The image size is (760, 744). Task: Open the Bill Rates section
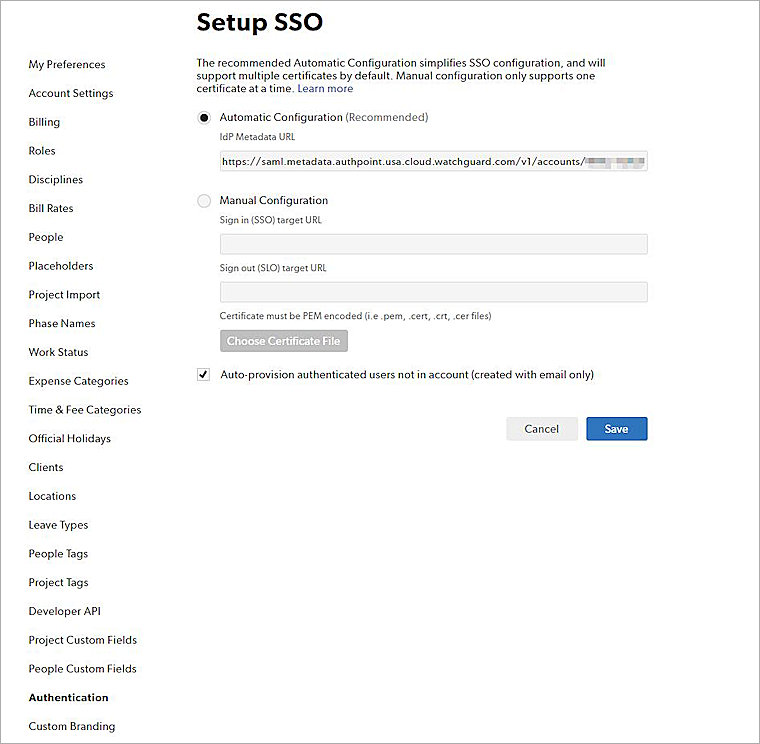pyautogui.click(x=51, y=209)
